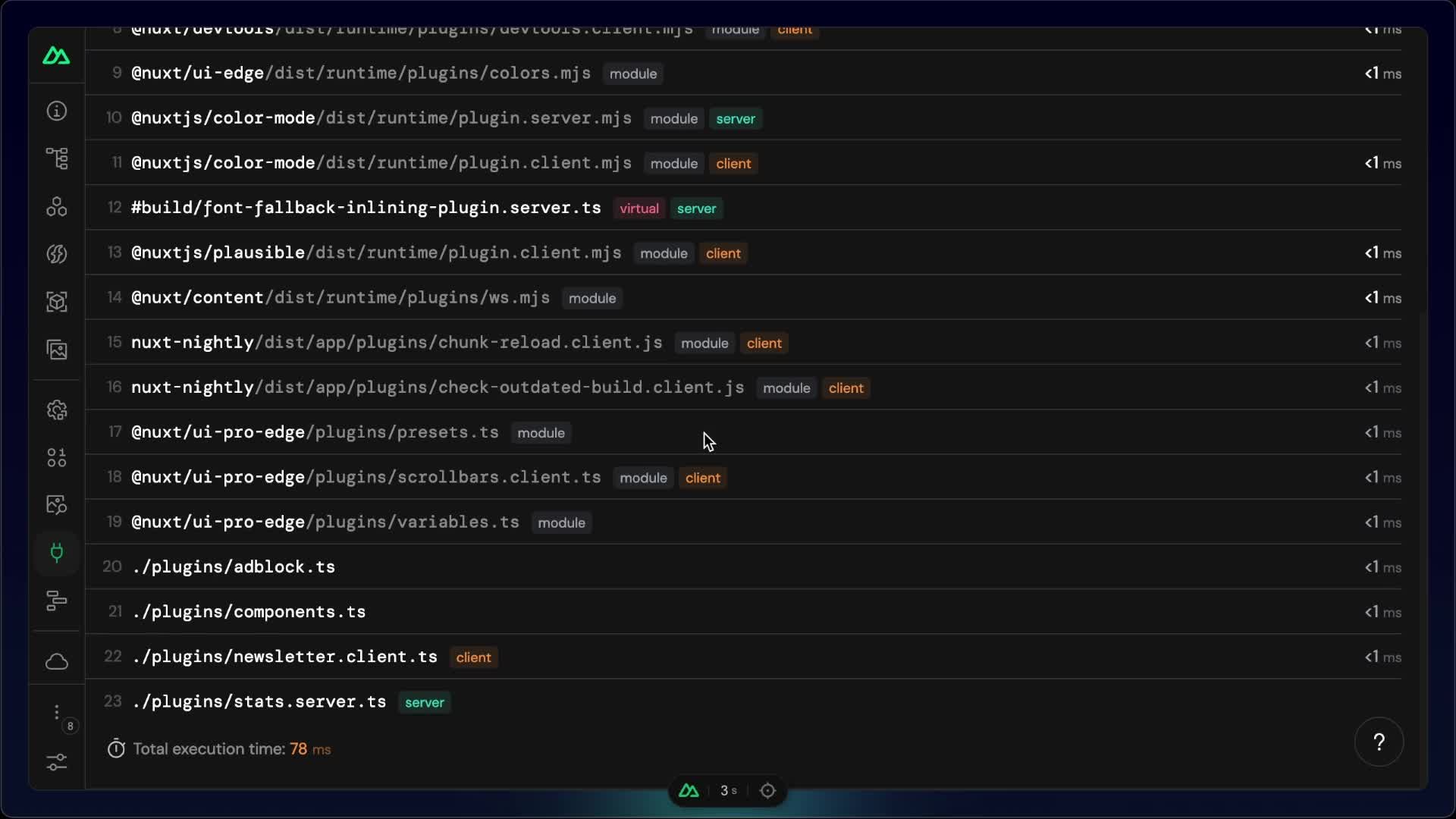Open @nuxtjs/plausible plugin.client.mjs

(376, 253)
